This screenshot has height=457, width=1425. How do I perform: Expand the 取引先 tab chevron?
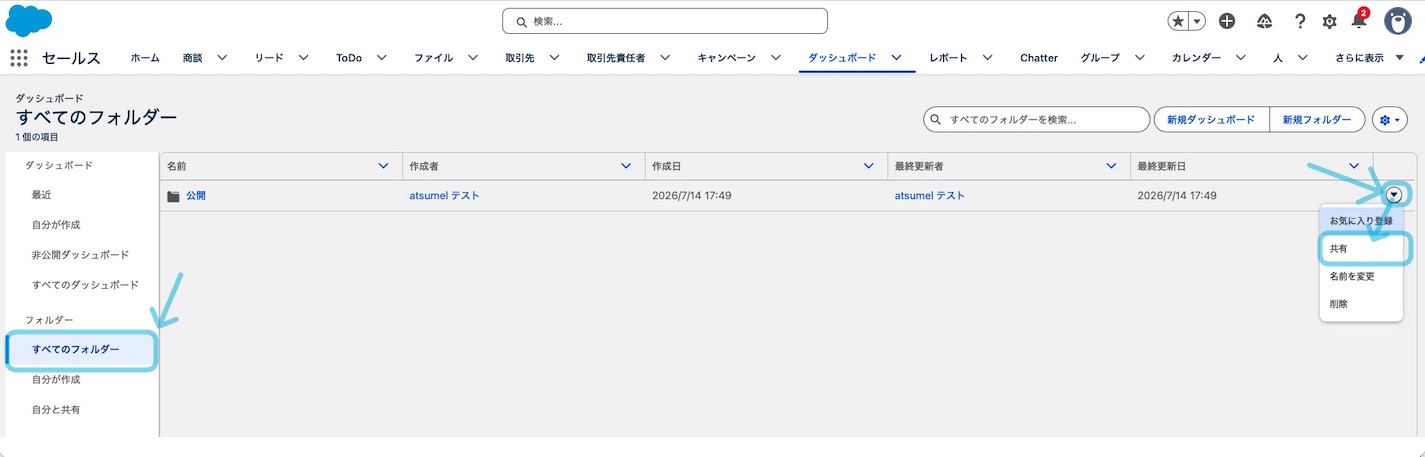[x=554, y=58]
